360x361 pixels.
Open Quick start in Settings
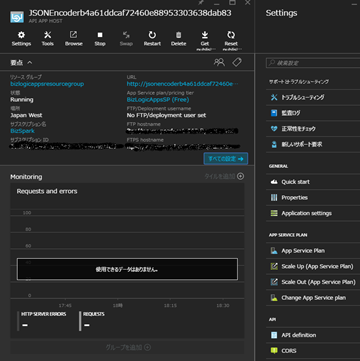(x=313, y=182)
